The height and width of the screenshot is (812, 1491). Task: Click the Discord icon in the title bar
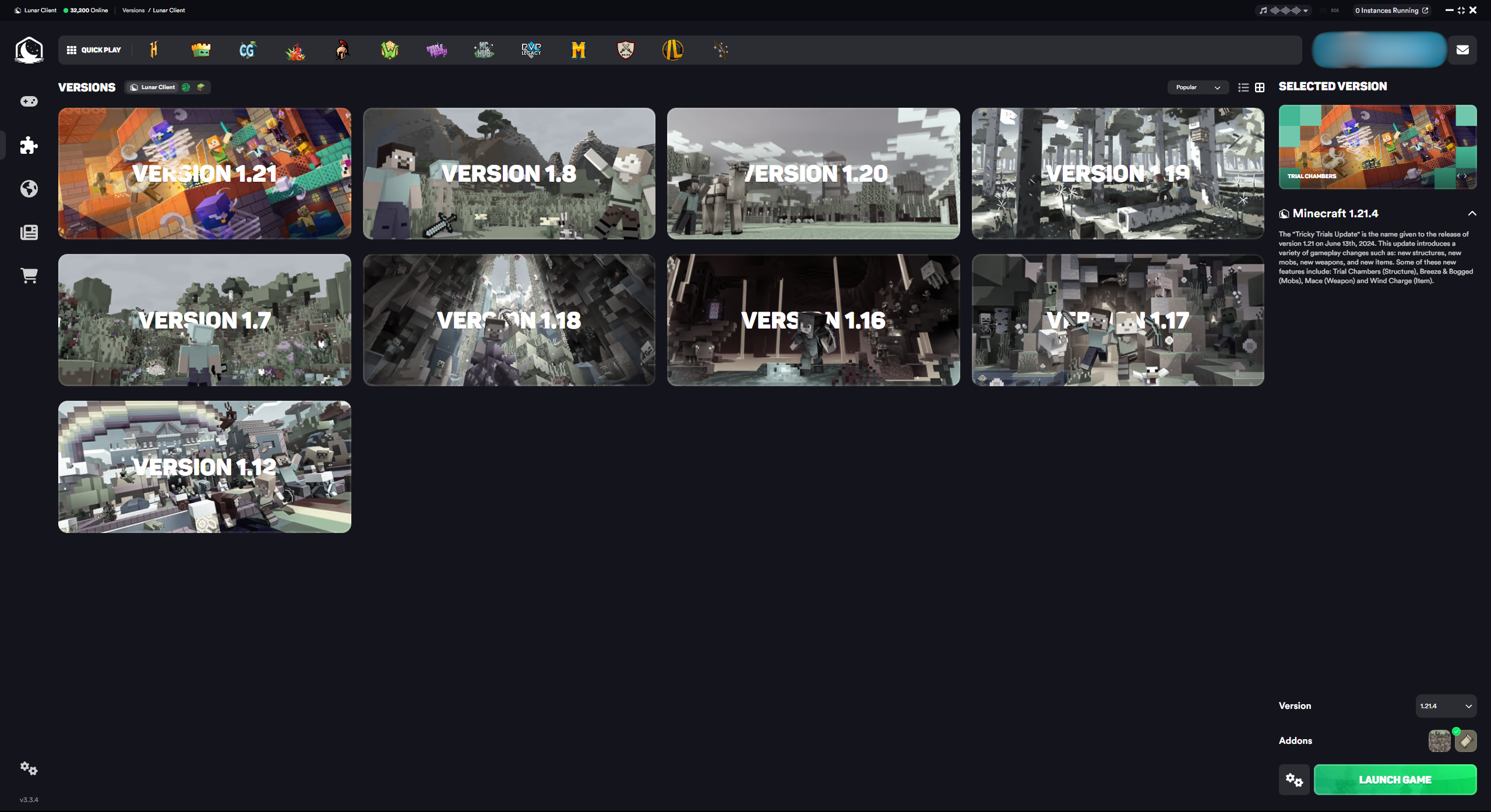[1323, 10]
